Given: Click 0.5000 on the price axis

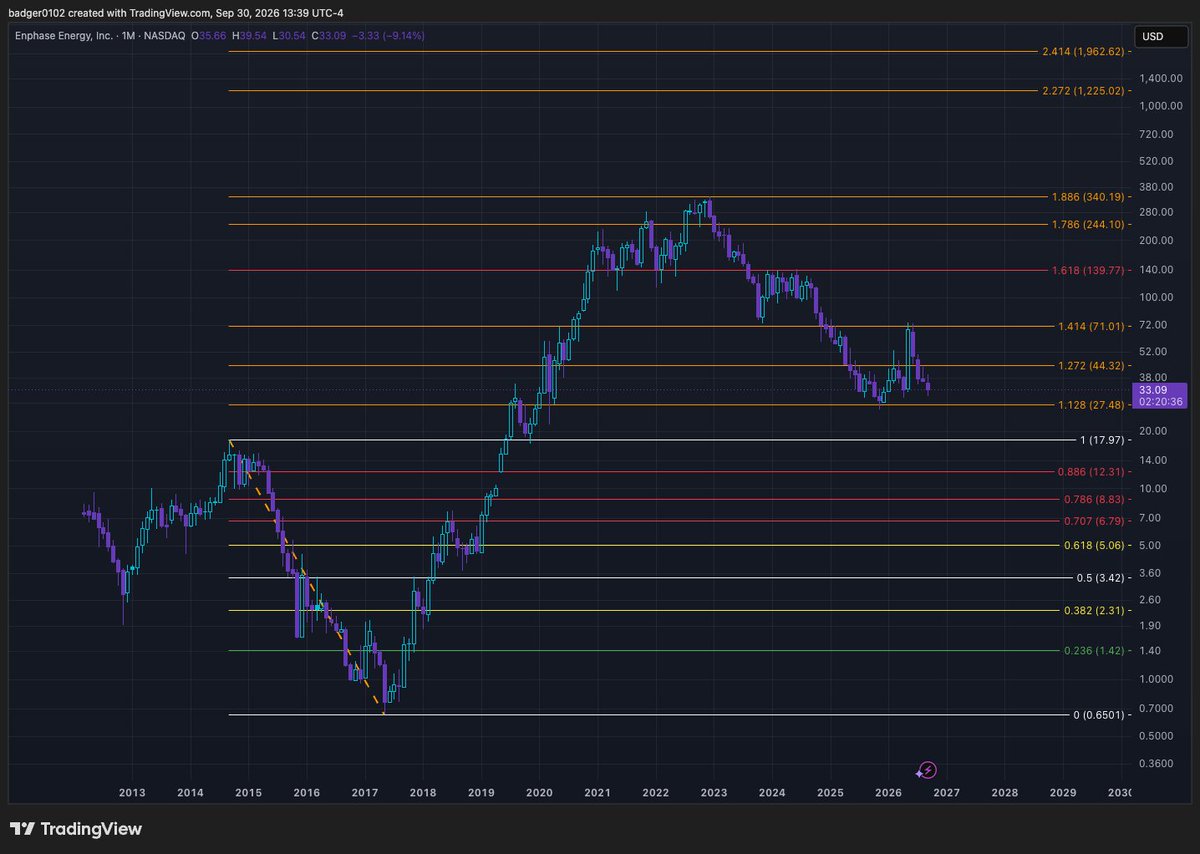Looking at the screenshot, I should pos(1157,737).
